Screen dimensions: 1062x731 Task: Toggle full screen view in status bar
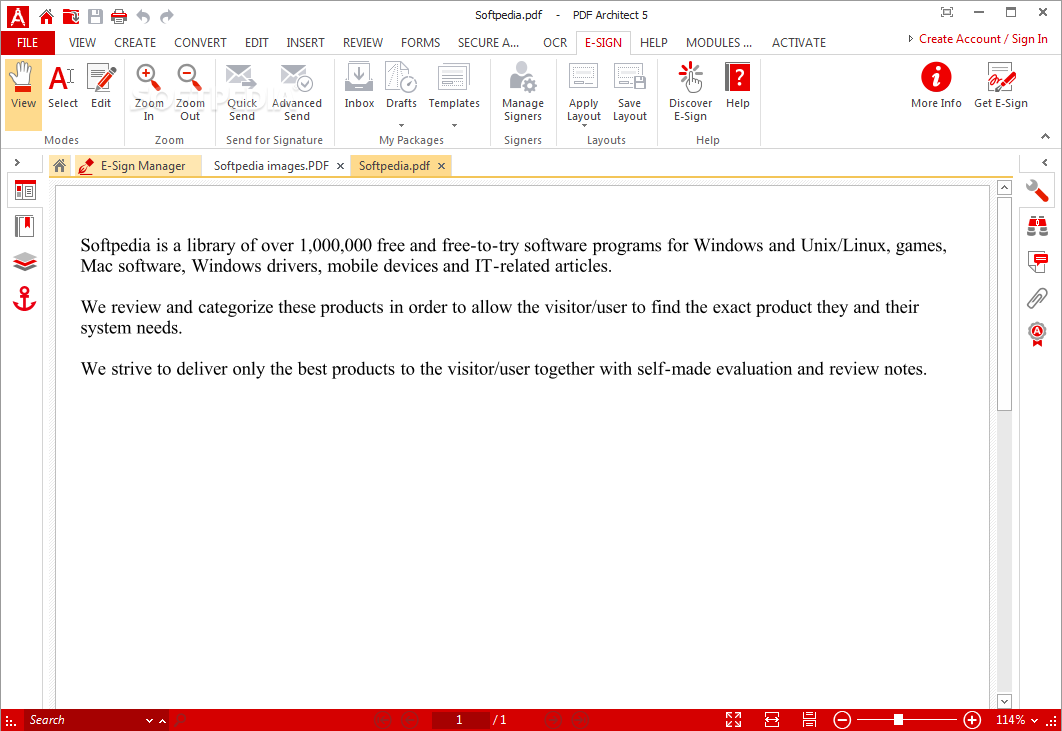pos(734,719)
